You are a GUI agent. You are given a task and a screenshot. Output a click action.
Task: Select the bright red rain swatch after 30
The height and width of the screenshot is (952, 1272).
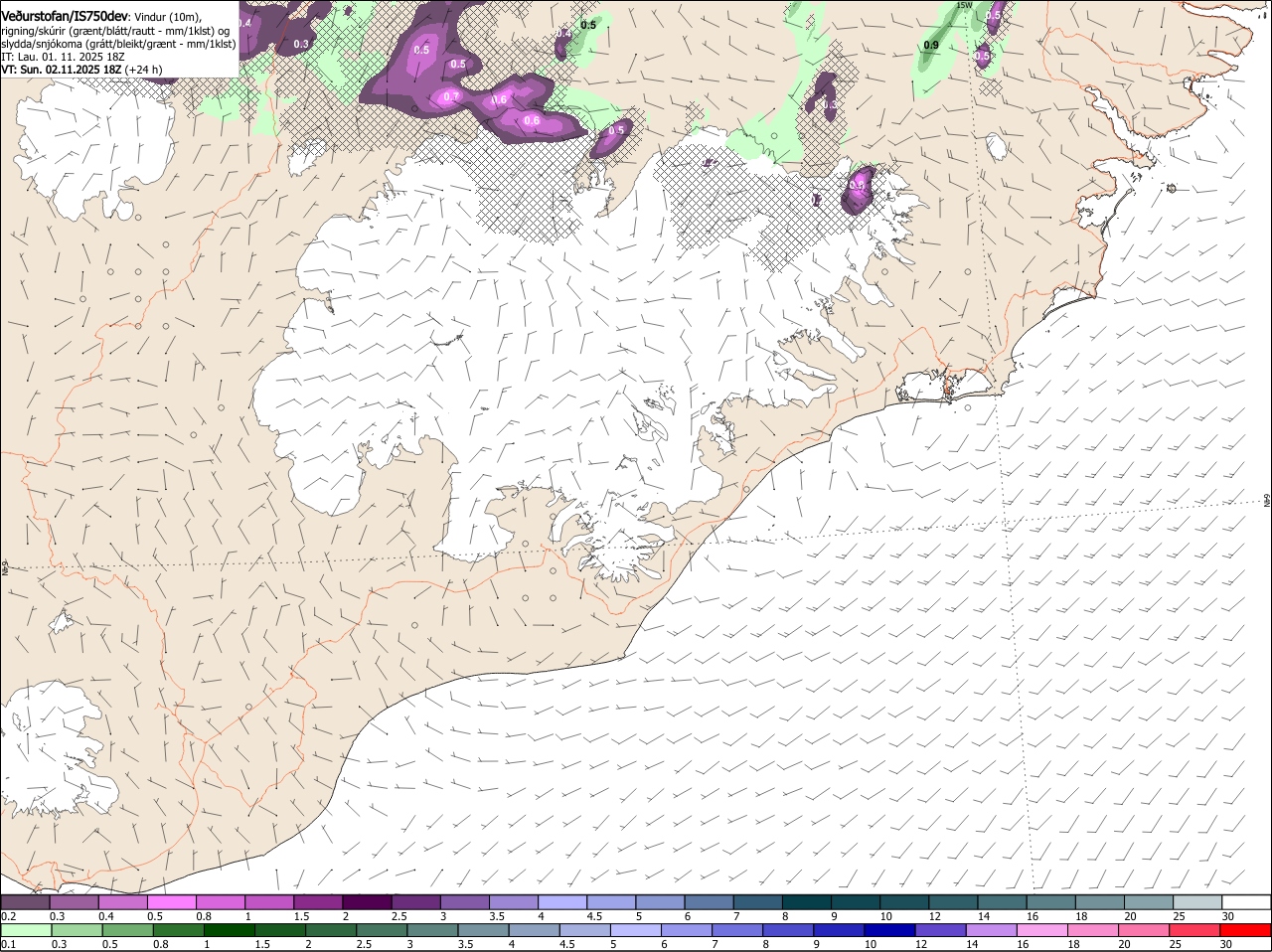[x=1245, y=931]
